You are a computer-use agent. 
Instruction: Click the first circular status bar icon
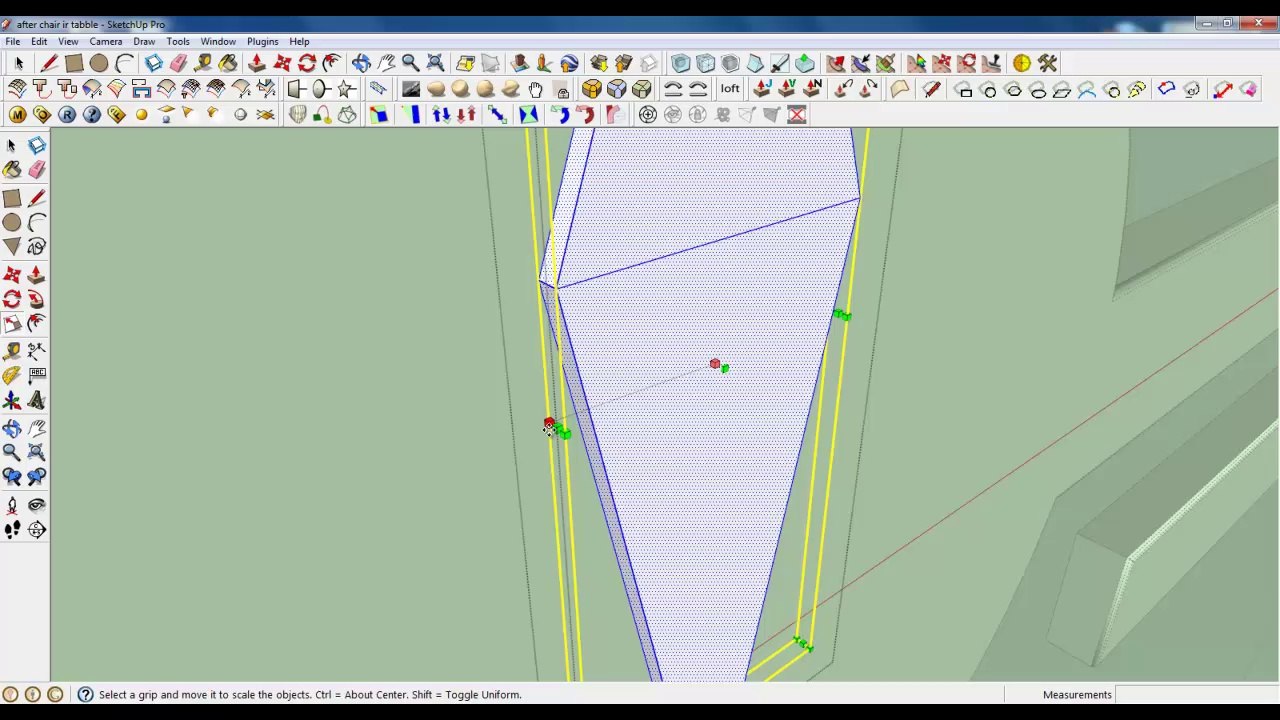[x=10, y=695]
